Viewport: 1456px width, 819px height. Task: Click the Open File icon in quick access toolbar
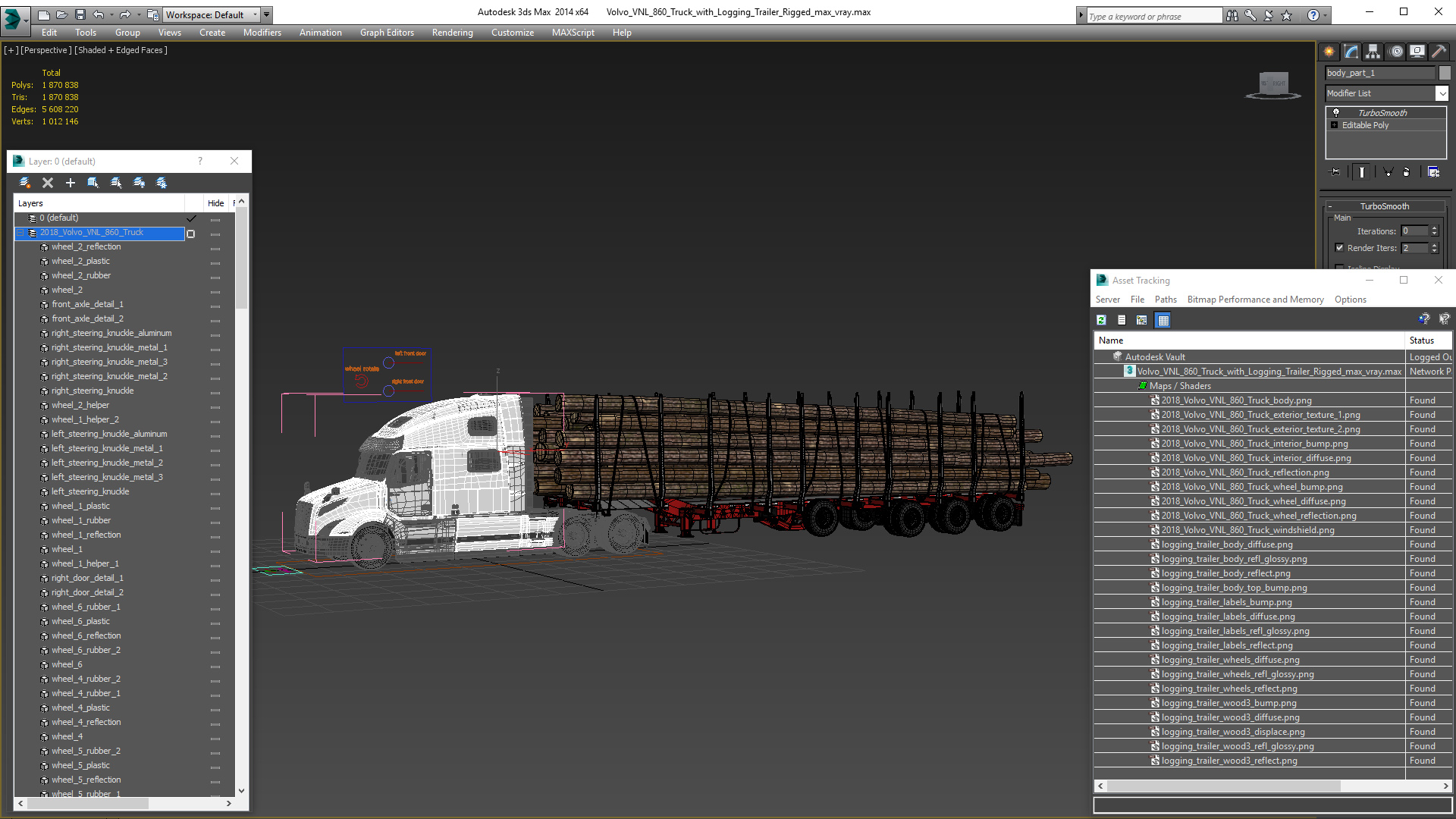pos(61,14)
